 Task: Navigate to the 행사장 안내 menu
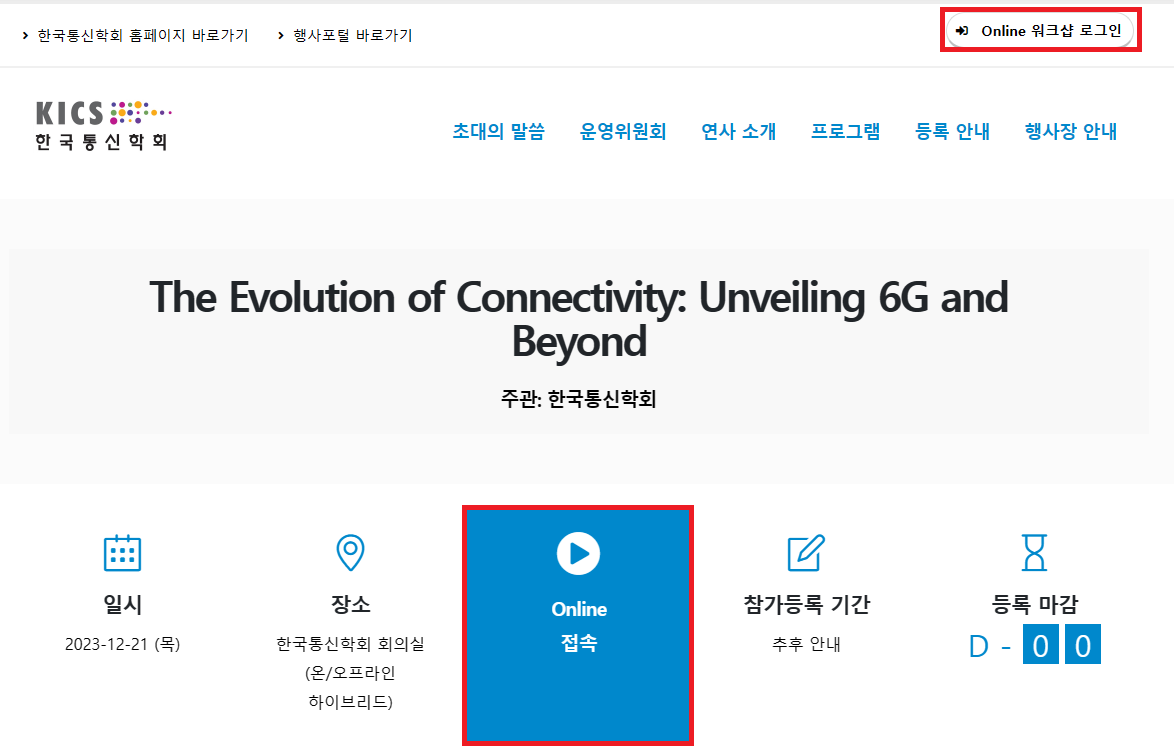pyautogui.click(x=1070, y=131)
